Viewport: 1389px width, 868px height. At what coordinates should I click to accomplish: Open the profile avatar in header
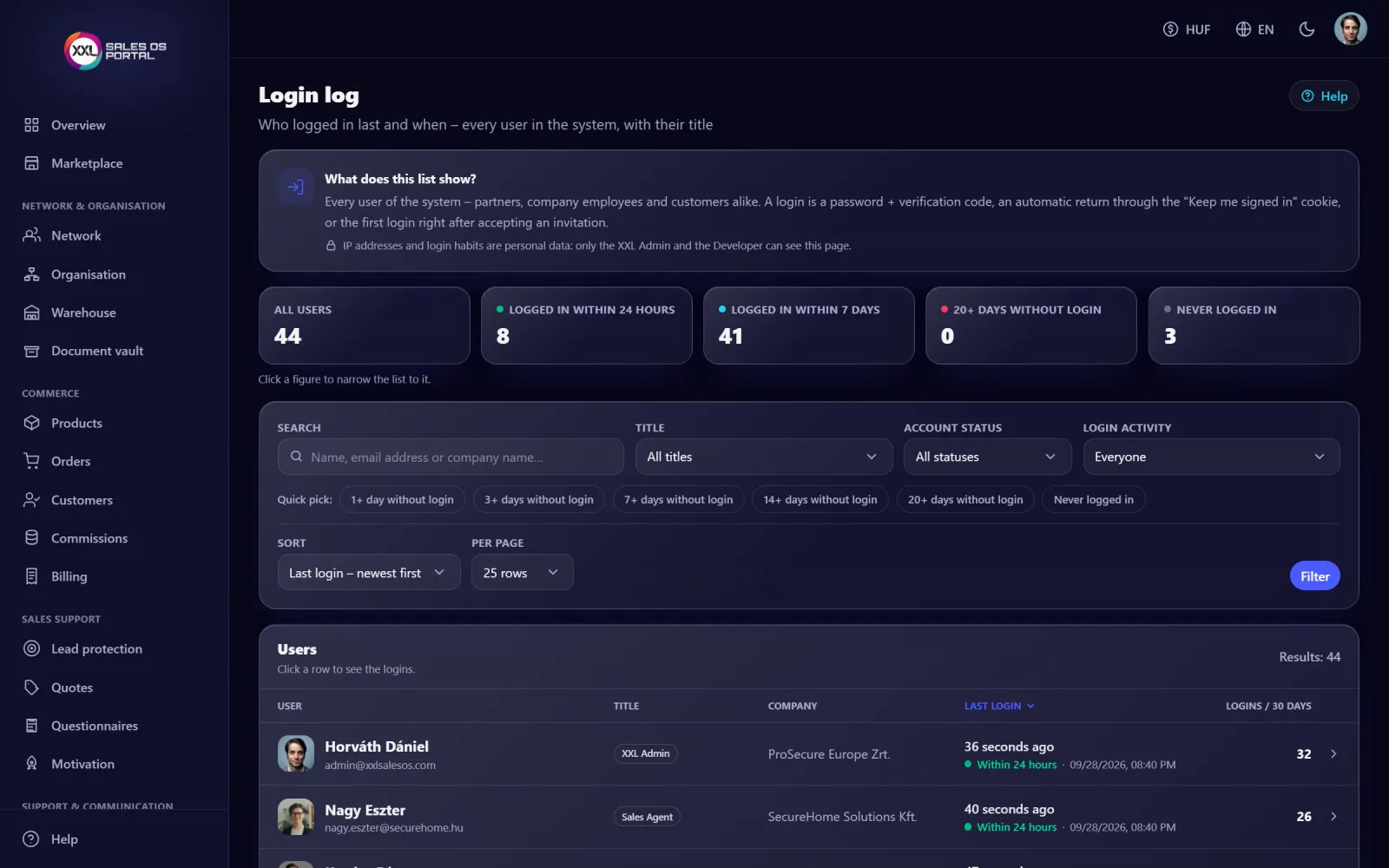click(x=1350, y=29)
